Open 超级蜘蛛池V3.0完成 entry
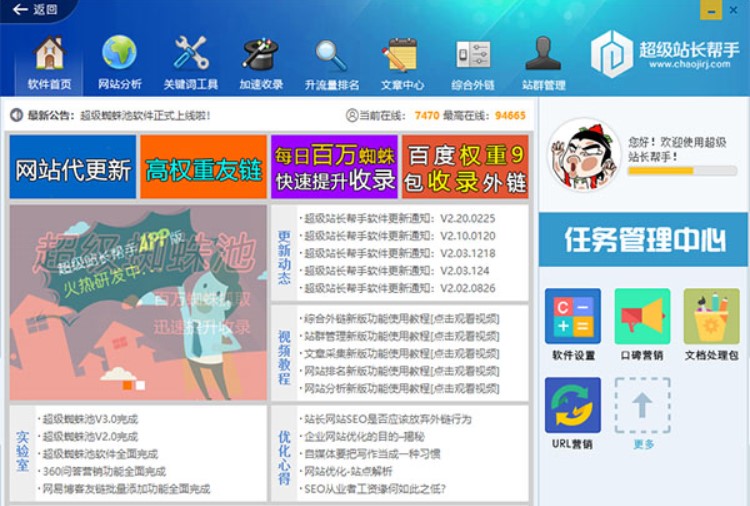This screenshot has height=506, width=750. 90,419
